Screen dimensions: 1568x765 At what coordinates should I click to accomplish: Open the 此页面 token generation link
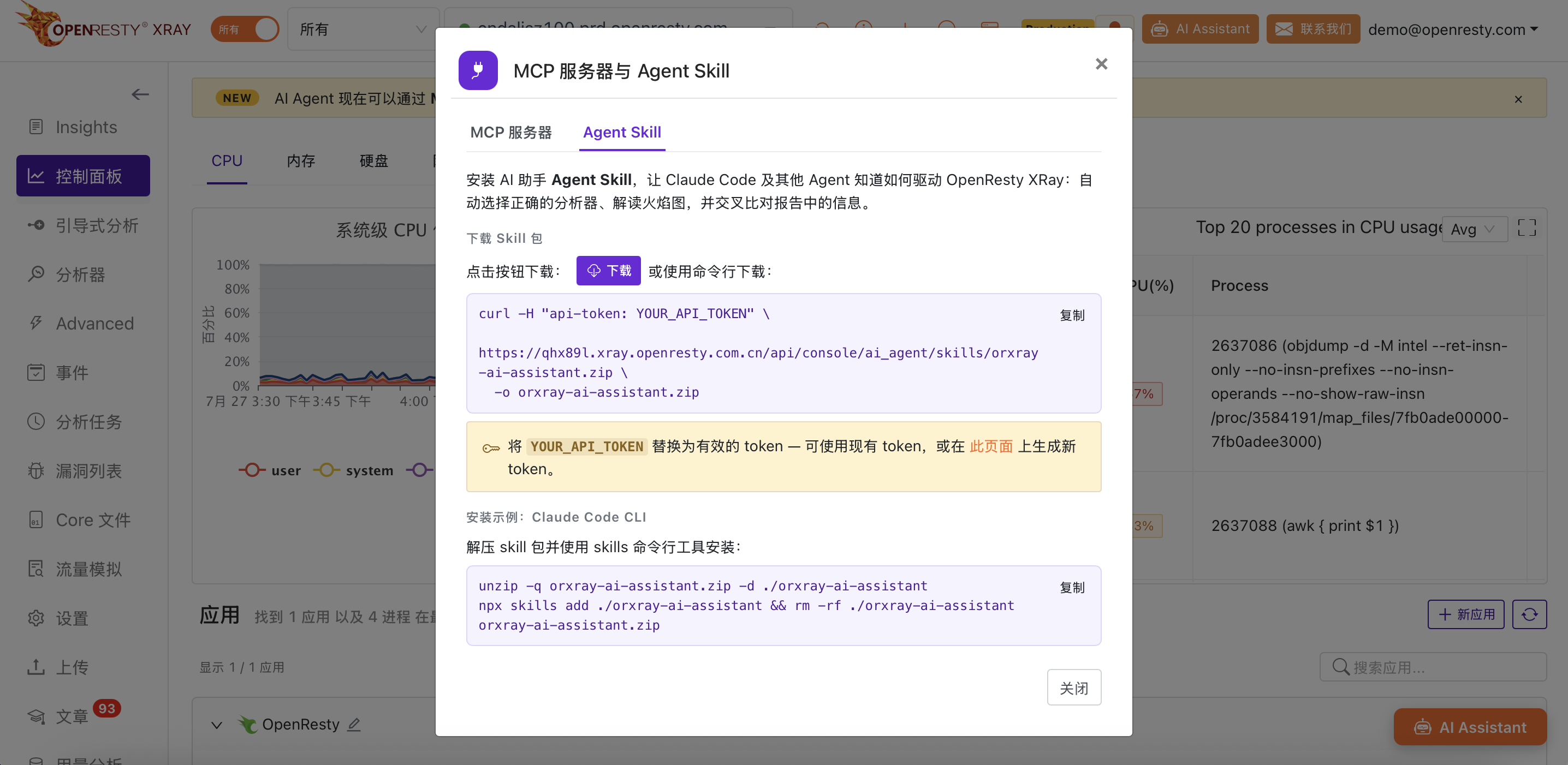[x=991, y=446]
